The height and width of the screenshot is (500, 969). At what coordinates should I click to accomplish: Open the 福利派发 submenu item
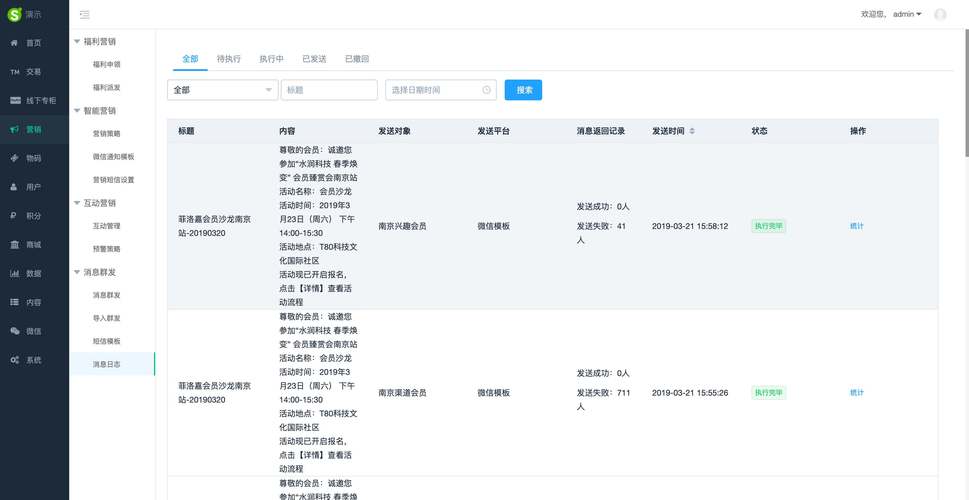106,88
